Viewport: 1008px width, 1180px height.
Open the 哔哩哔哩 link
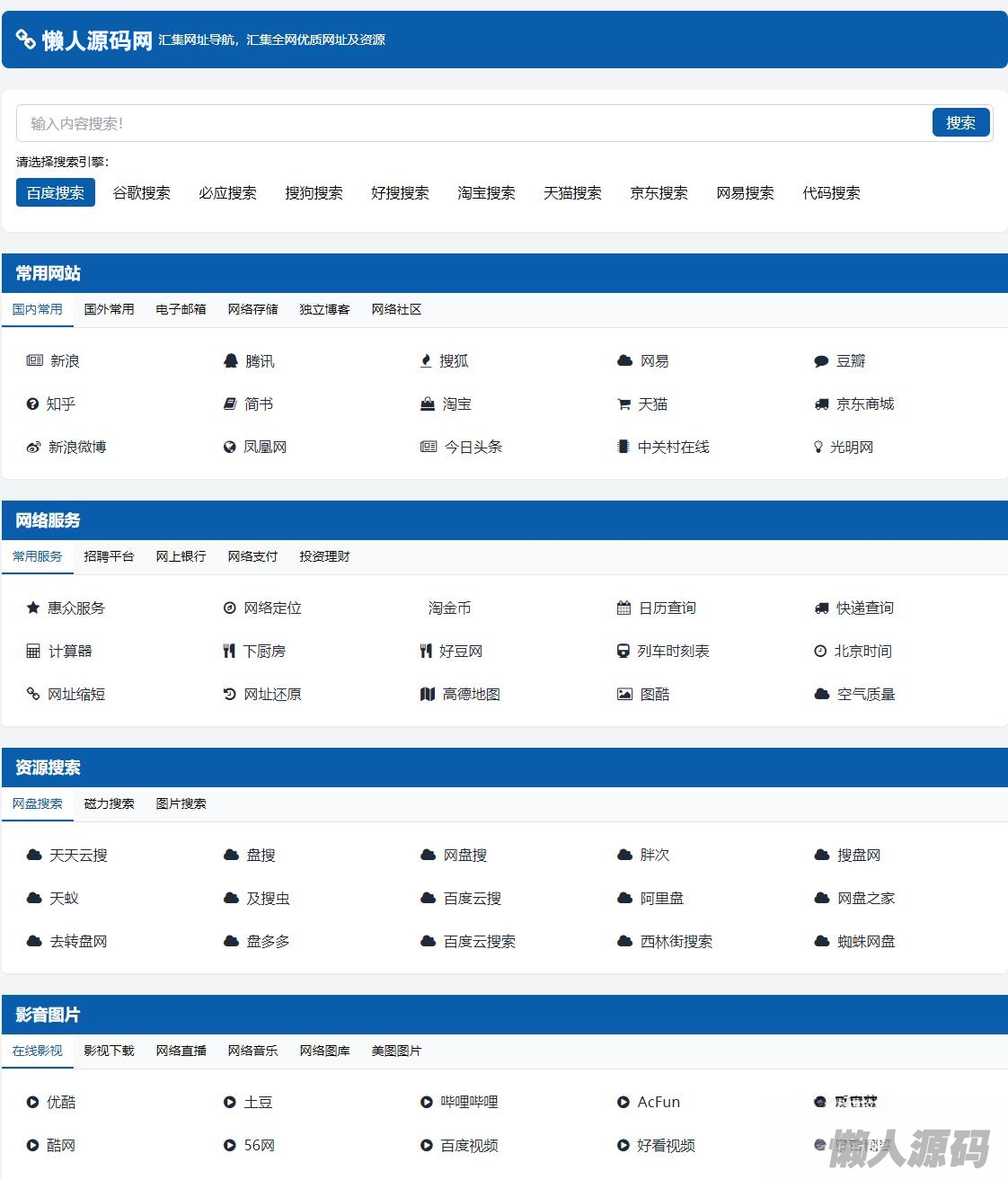tap(469, 1103)
